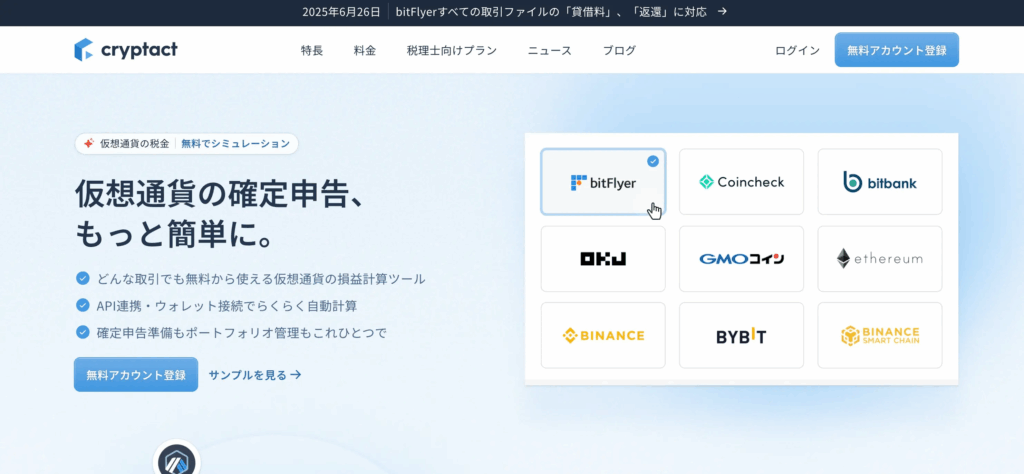Click header 無料アカウント登録 button

click(896, 50)
